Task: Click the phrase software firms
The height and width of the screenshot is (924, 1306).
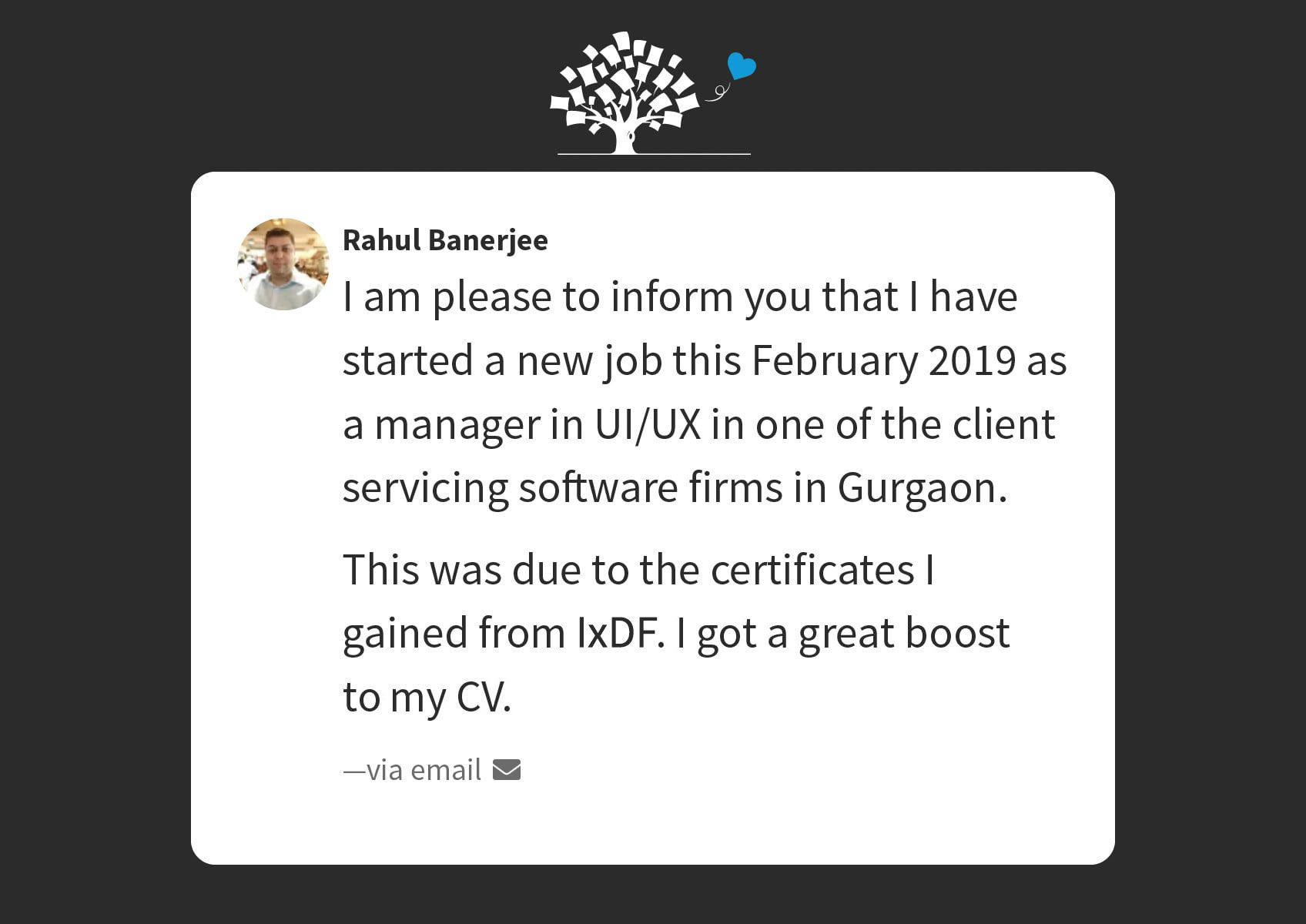Action: point(651,488)
